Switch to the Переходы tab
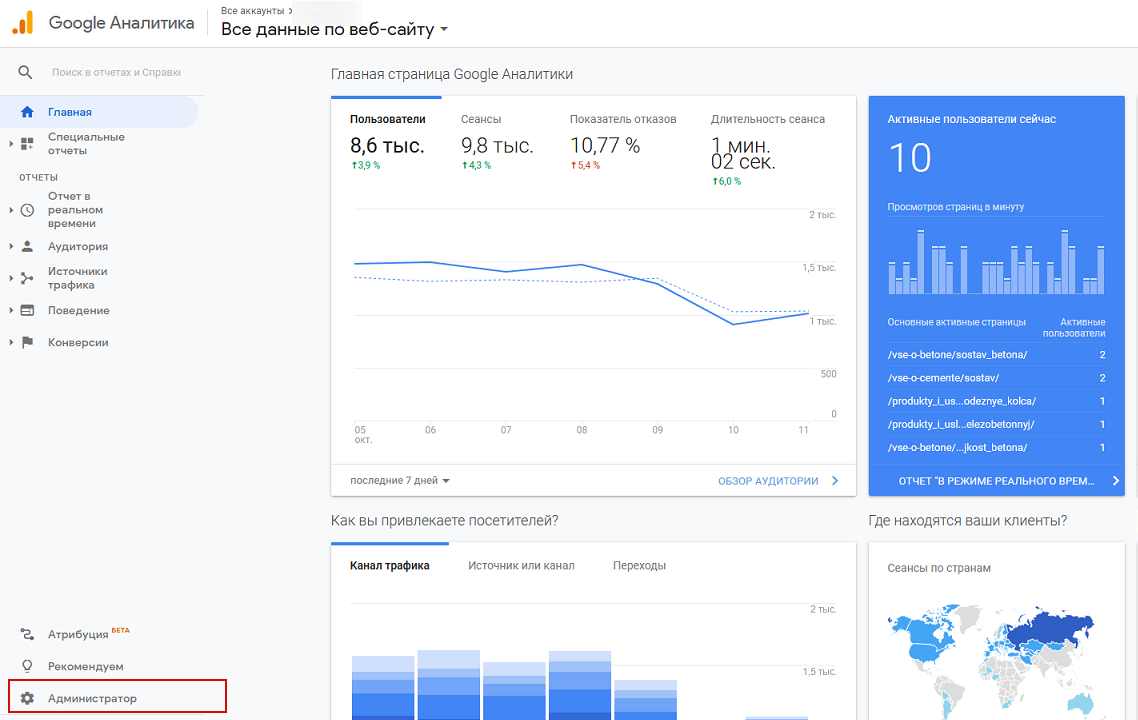The height and width of the screenshot is (720, 1138). pyautogui.click(x=639, y=565)
